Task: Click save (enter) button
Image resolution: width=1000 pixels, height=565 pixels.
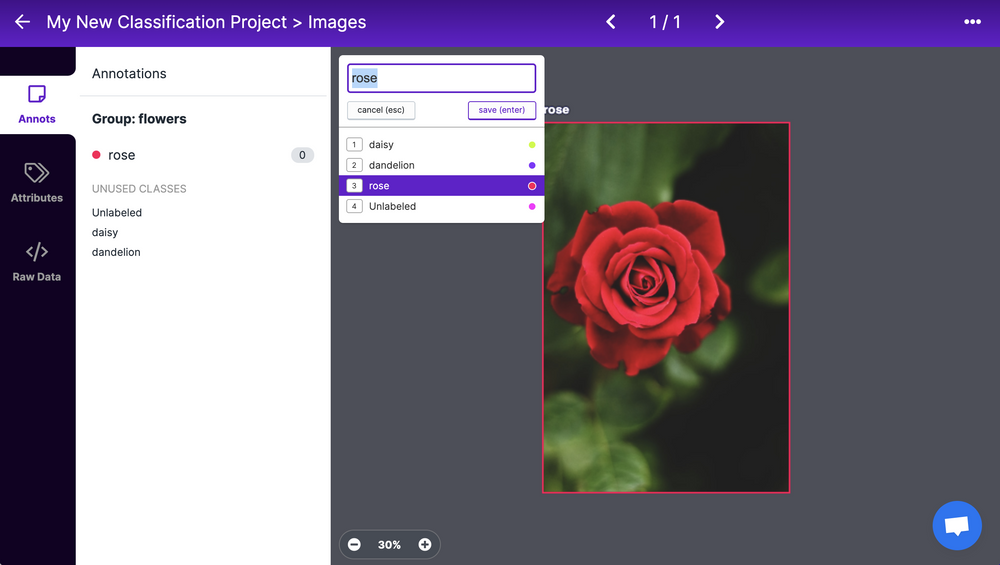Action: [x=502, y=110]
